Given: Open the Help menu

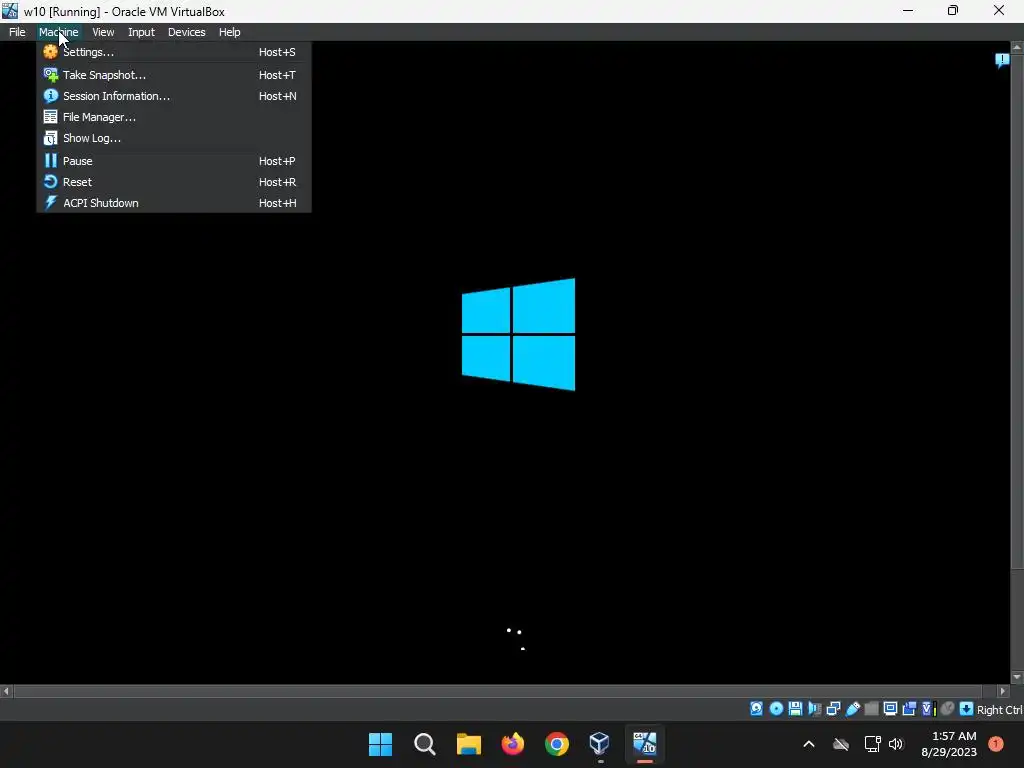Looking at the screenshot, I should tap(229, 32).
